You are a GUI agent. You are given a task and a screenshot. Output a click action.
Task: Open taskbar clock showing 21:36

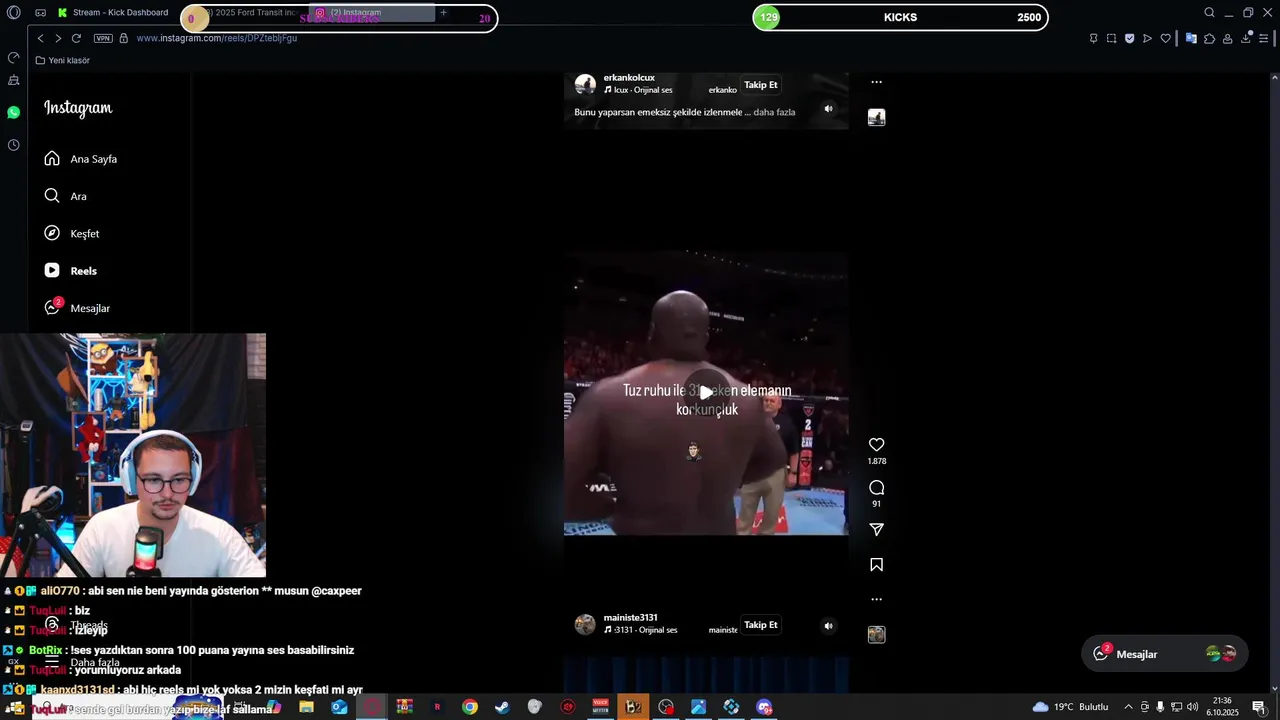(x=1222, y=707)
